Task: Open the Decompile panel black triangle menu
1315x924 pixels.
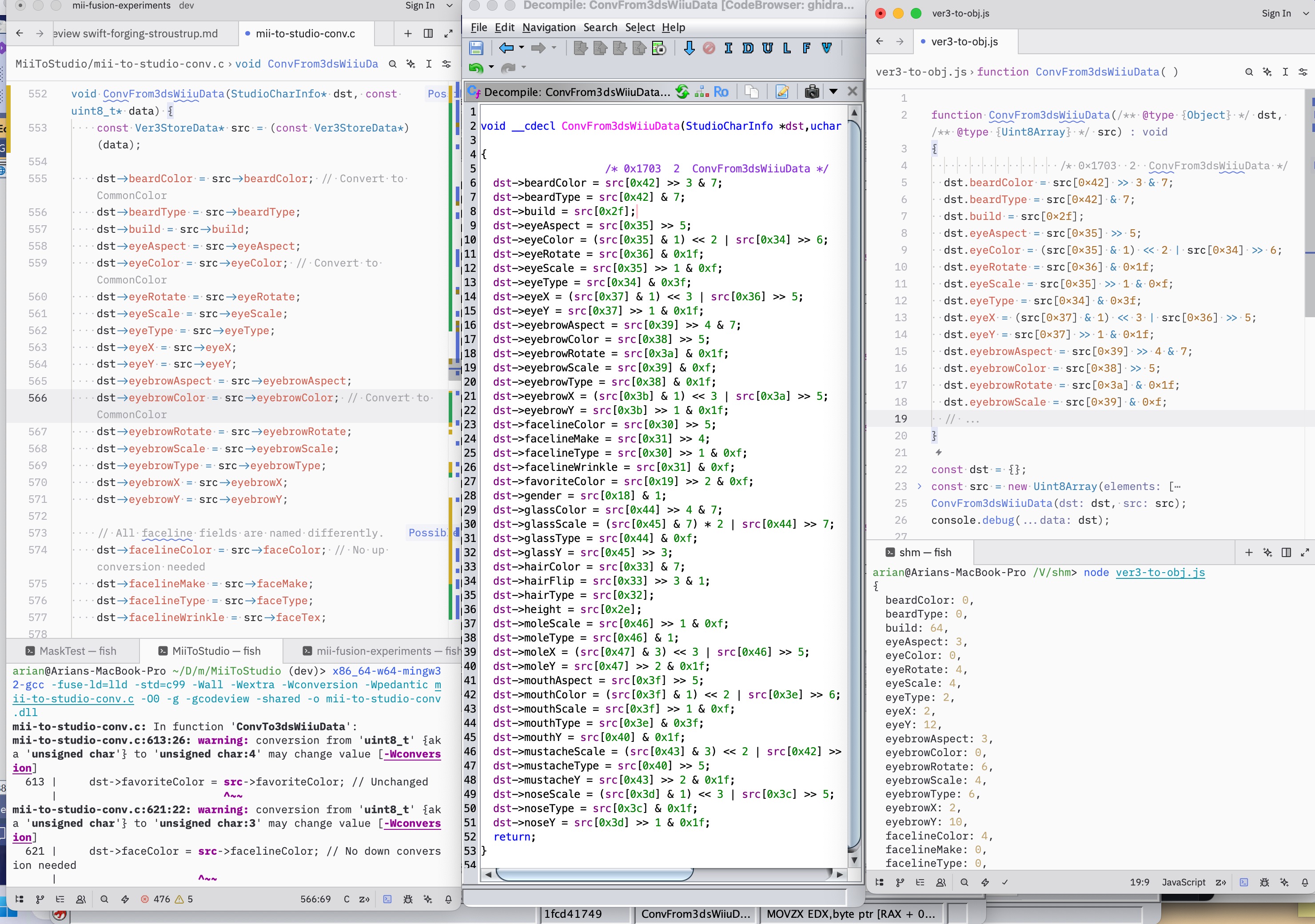Action: click(833, 92)
